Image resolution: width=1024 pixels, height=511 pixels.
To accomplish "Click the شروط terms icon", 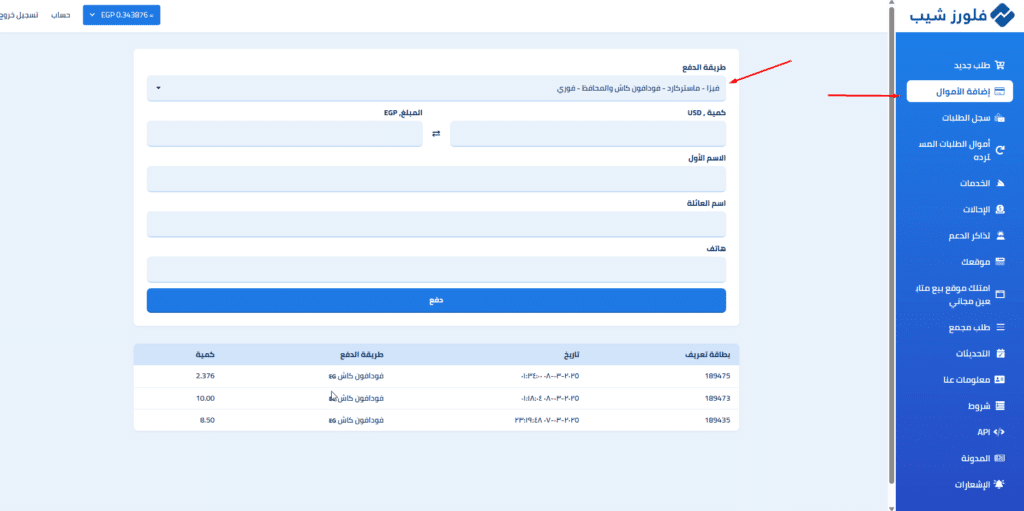I will click(1000, 406).
